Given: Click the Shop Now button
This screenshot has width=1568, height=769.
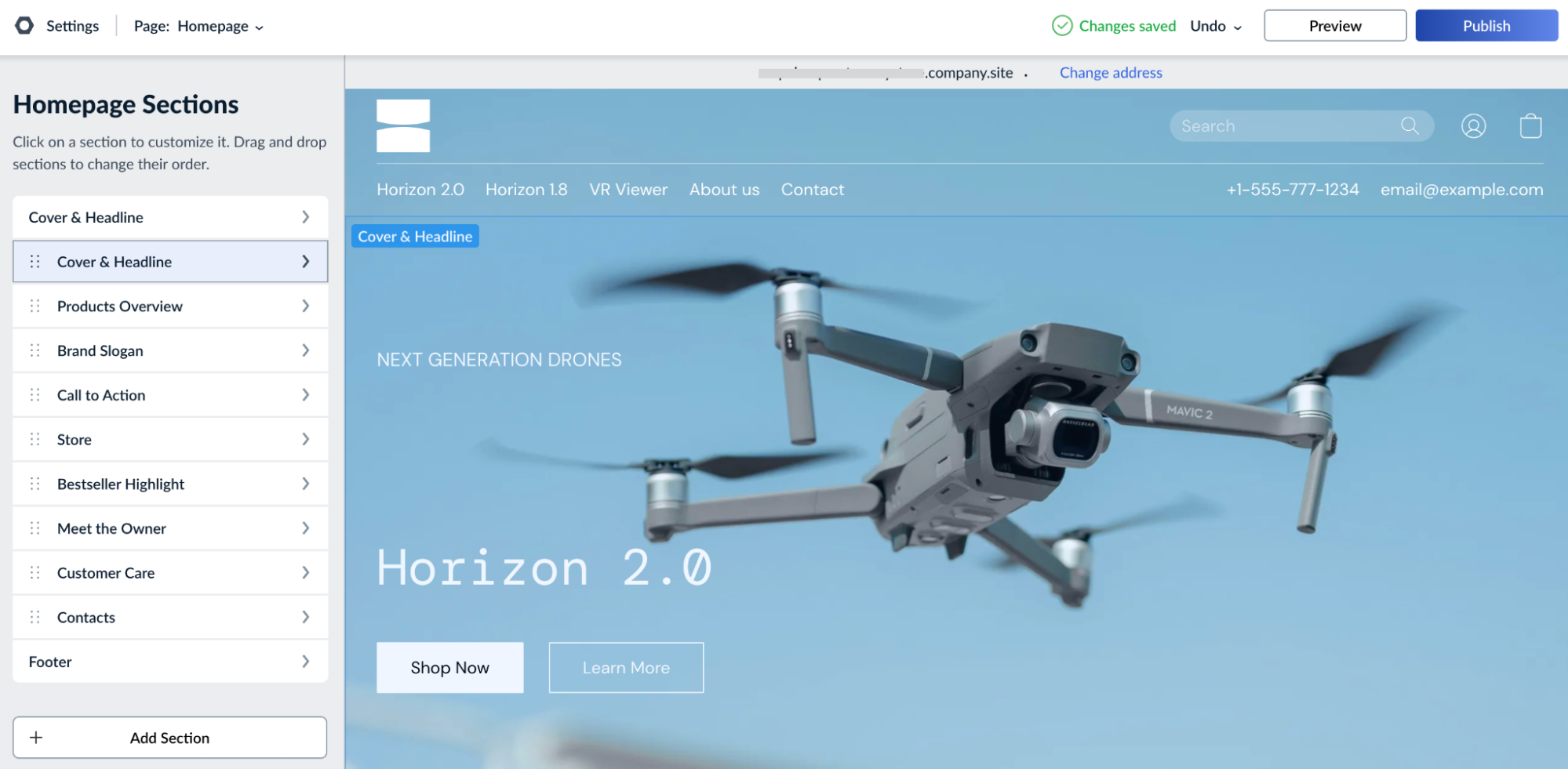Looking at the screenshot, I should pos(450,668).
